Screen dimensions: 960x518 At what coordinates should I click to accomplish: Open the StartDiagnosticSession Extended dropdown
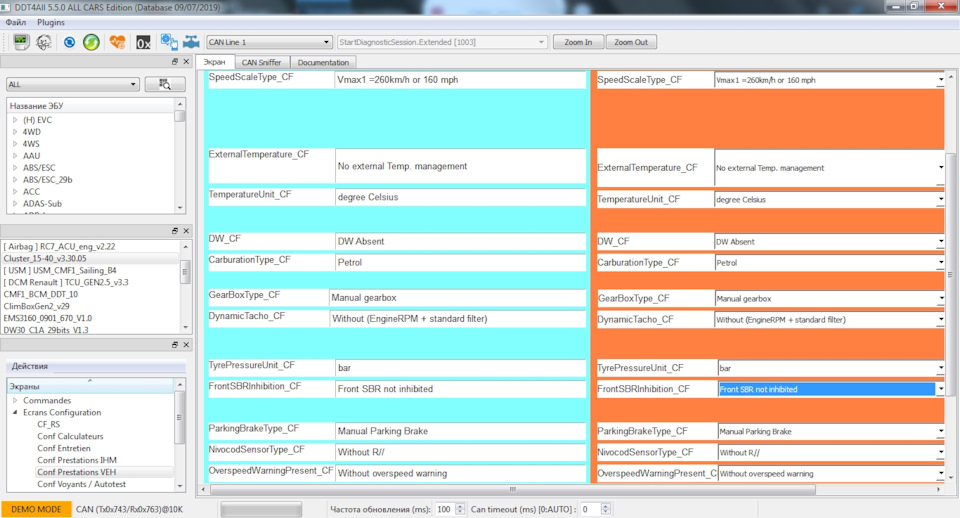pyautogui.click(x=442, y=42)
